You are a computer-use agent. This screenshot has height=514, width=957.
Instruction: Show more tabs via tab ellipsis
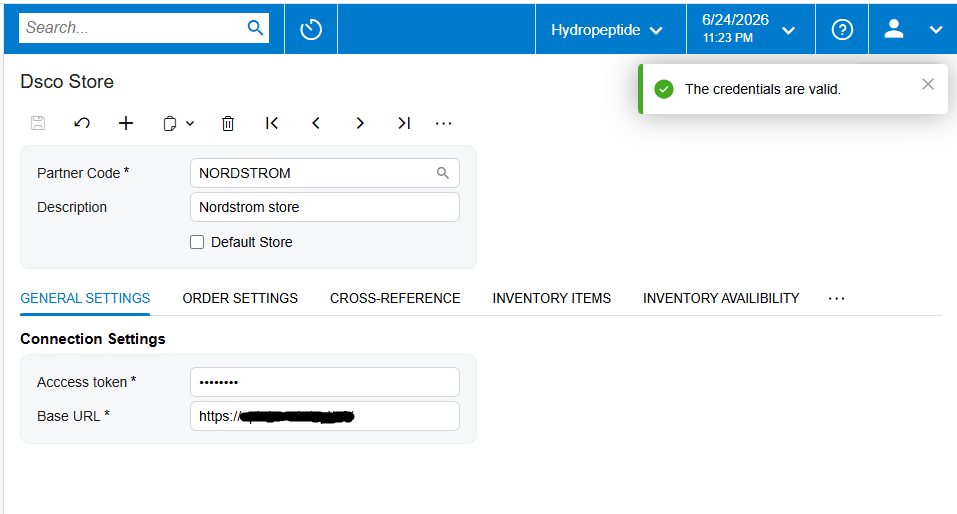click(x=836, y=299)
